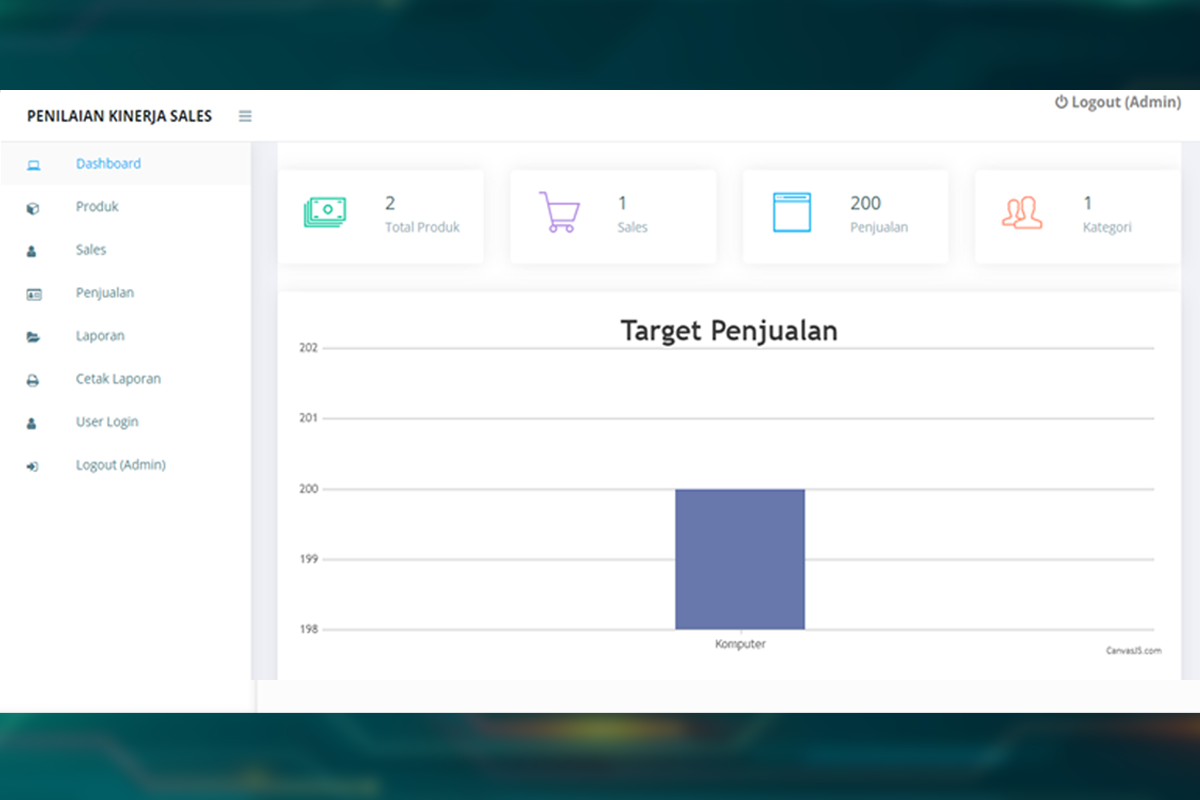
Task: Click the shopping cart icon on Sales card
Action: pos(558,212)
